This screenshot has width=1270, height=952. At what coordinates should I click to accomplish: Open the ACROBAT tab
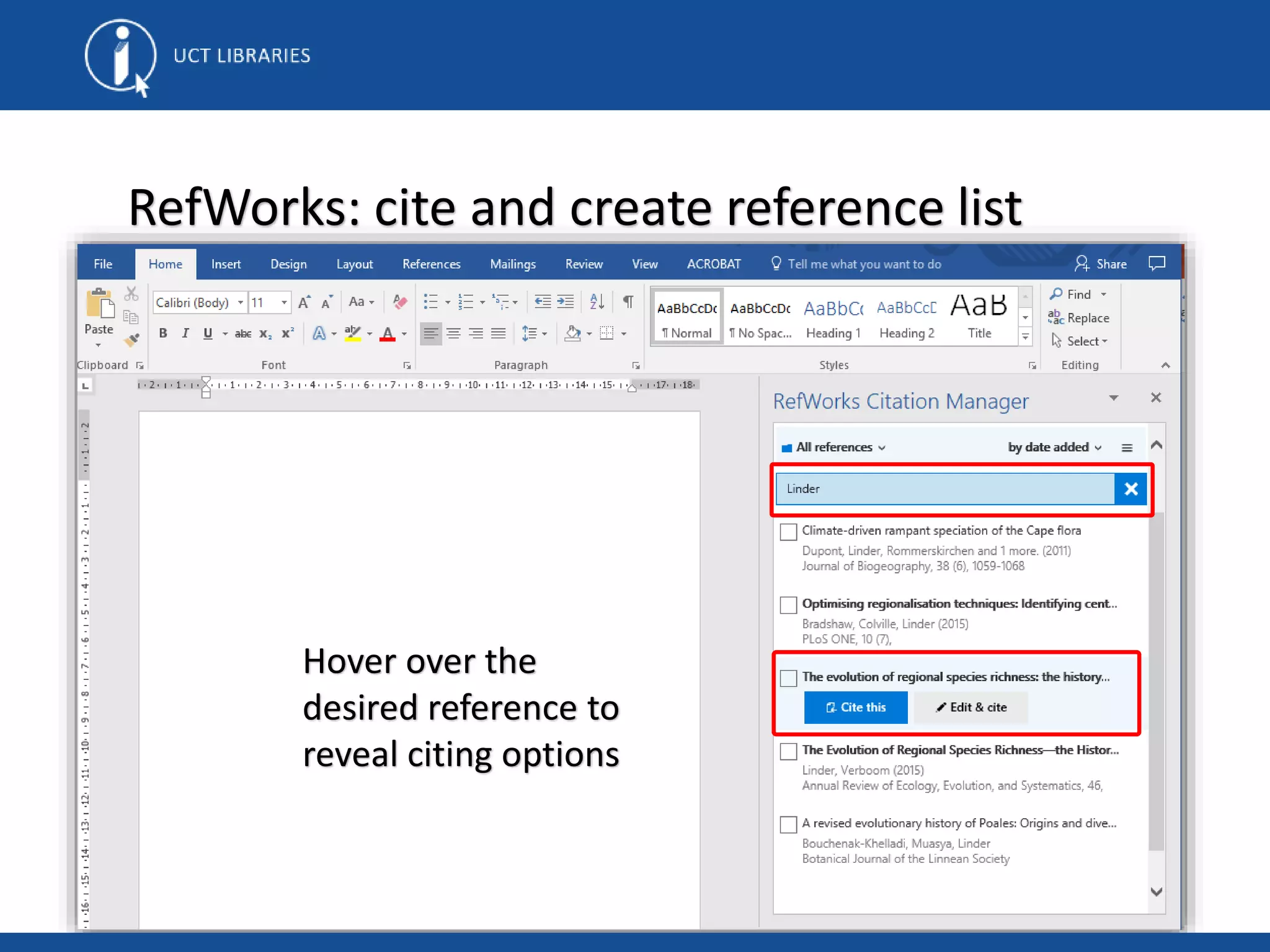pos(714,264)
